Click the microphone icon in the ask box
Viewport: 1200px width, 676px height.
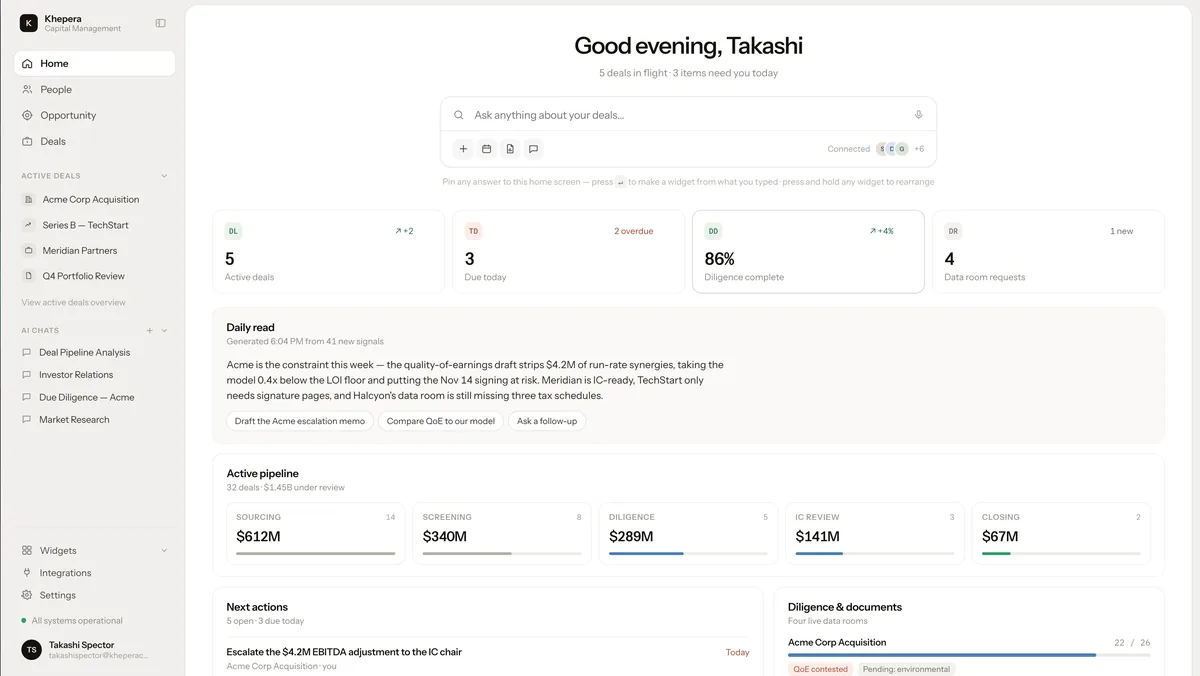point(918,115)
